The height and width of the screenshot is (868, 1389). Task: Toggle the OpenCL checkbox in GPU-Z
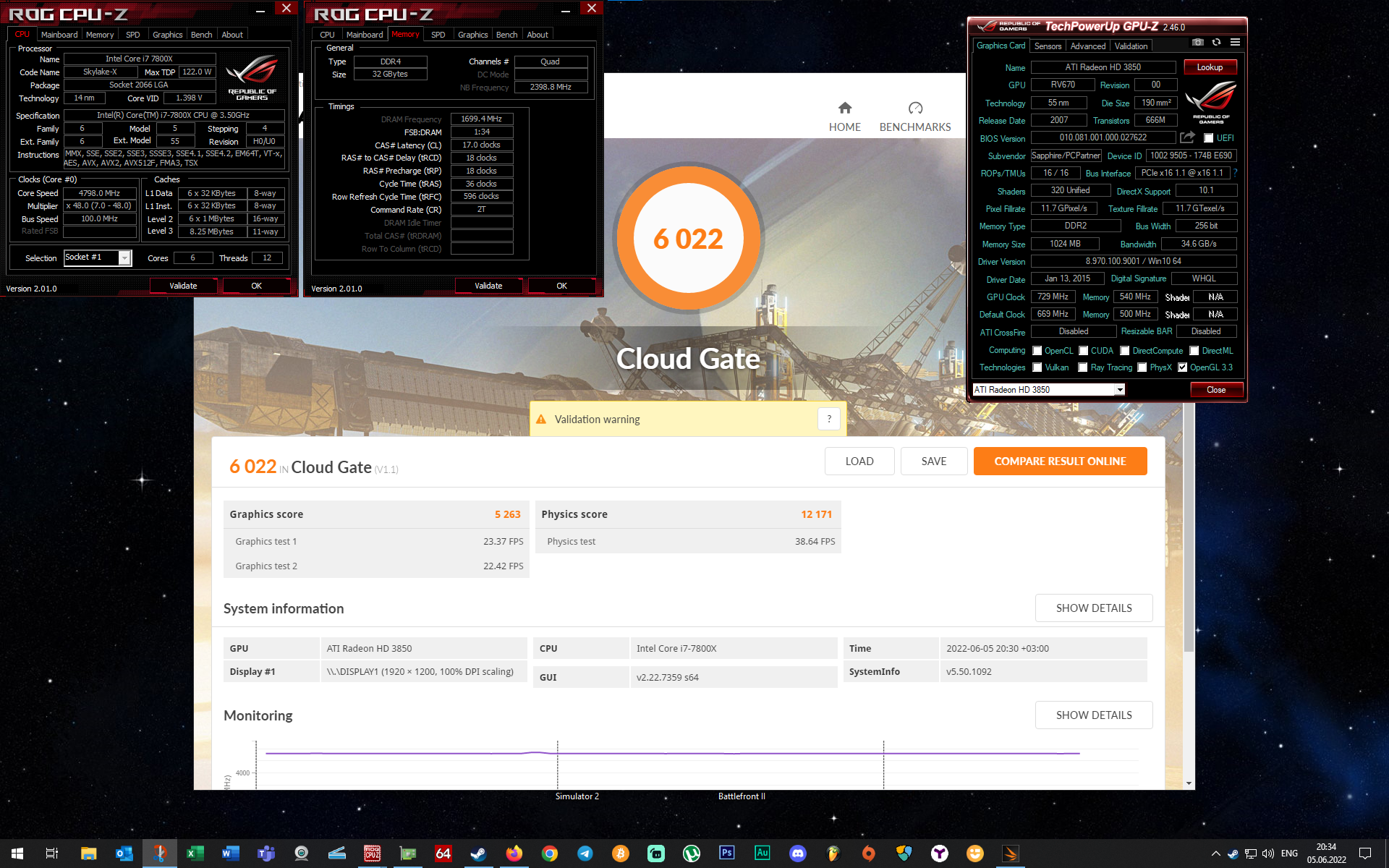1037,351
